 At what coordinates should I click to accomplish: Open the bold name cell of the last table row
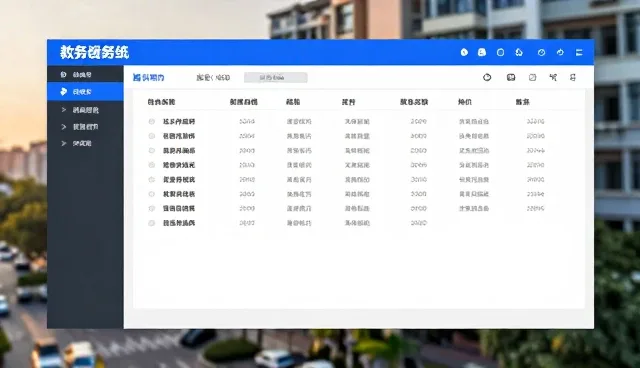[x=179, y=223]
